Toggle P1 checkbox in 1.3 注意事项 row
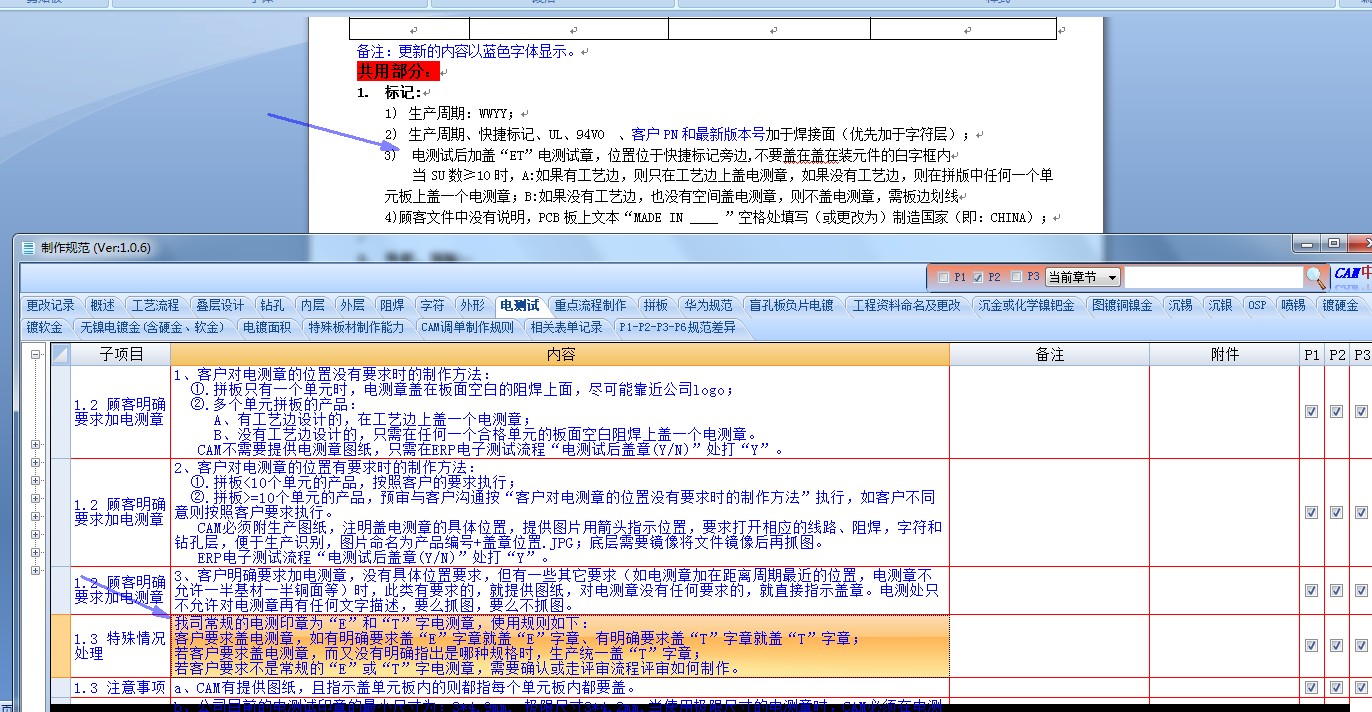The height and width of the screenshot is (712, 1372). (x=1311, y=687)
